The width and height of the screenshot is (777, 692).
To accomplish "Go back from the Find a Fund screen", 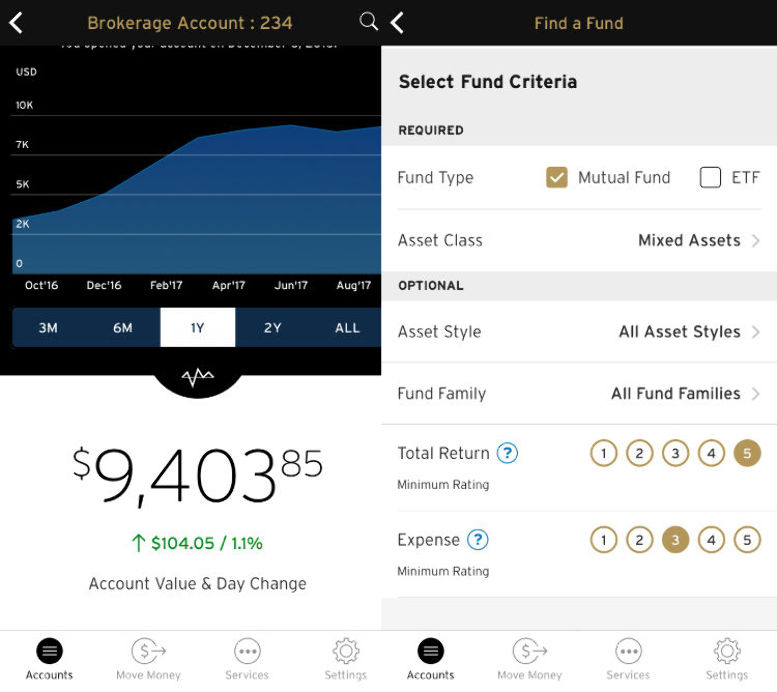I will click(397, 23).
